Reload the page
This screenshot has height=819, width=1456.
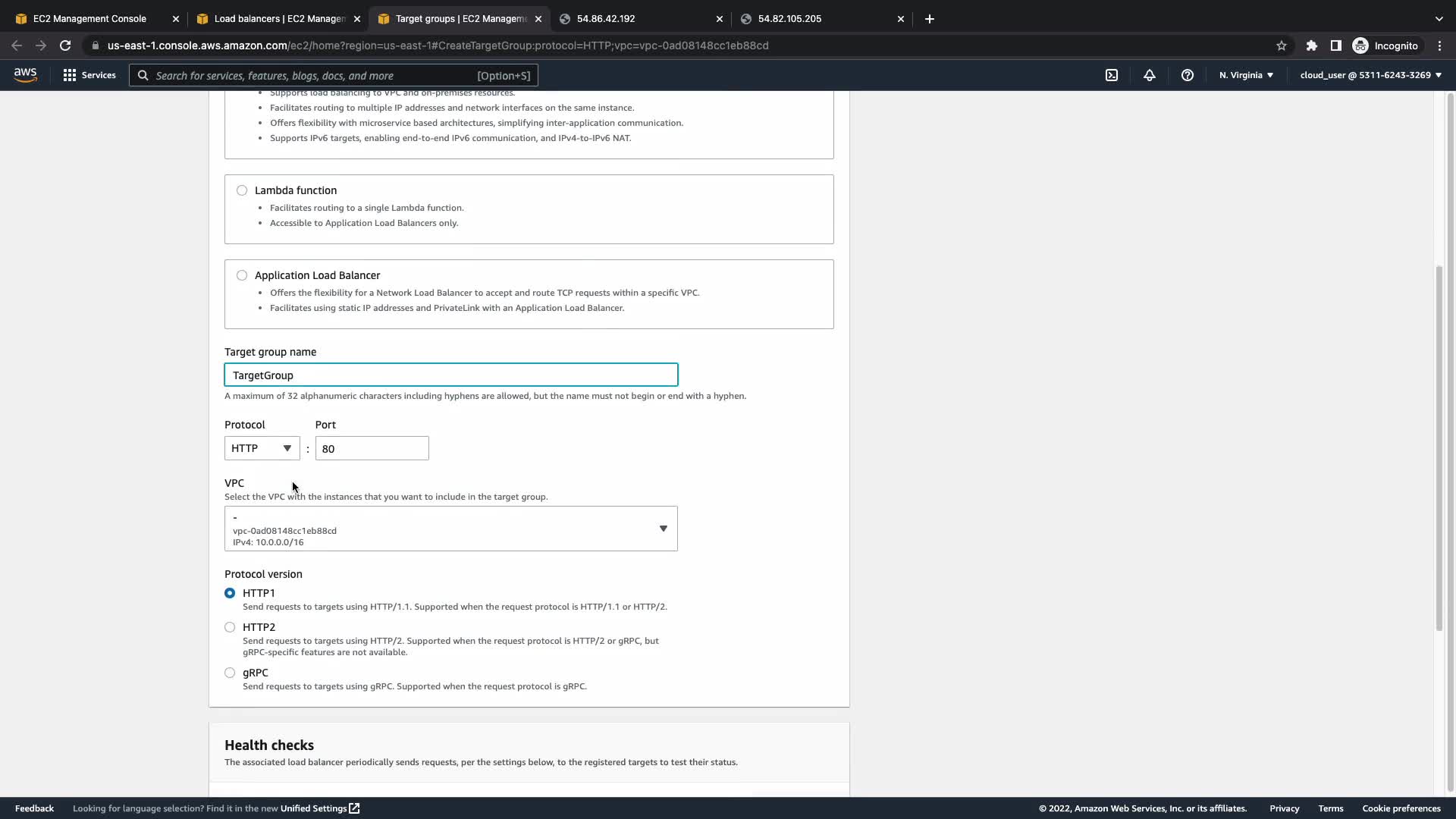click(65, 45)
